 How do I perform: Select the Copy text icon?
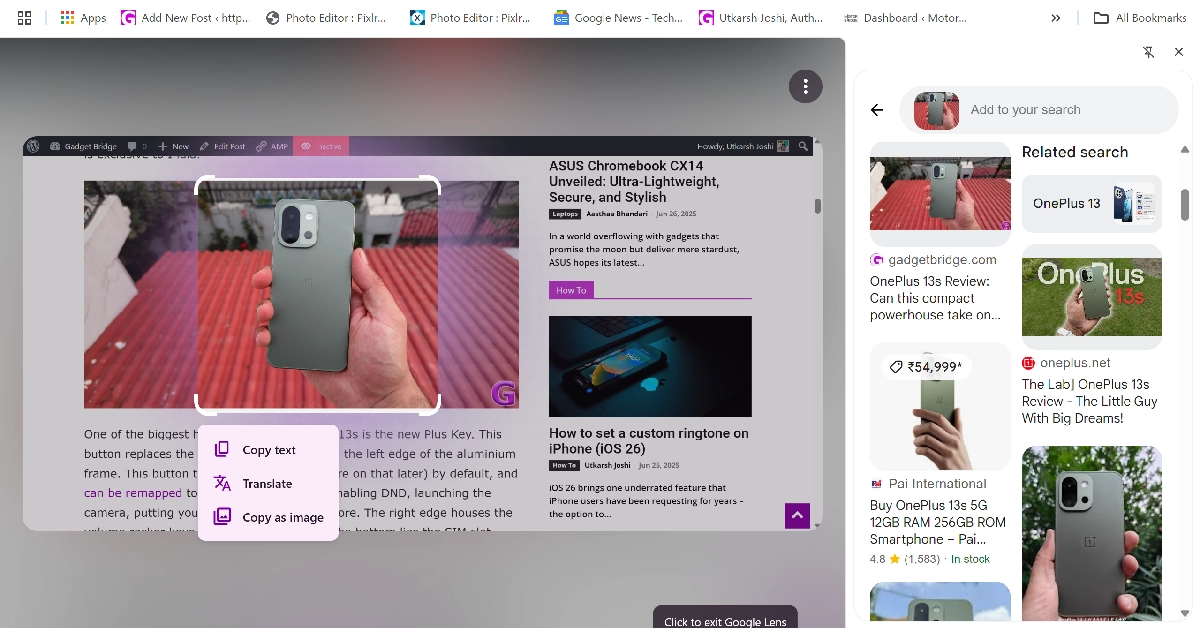click(222, 450)
